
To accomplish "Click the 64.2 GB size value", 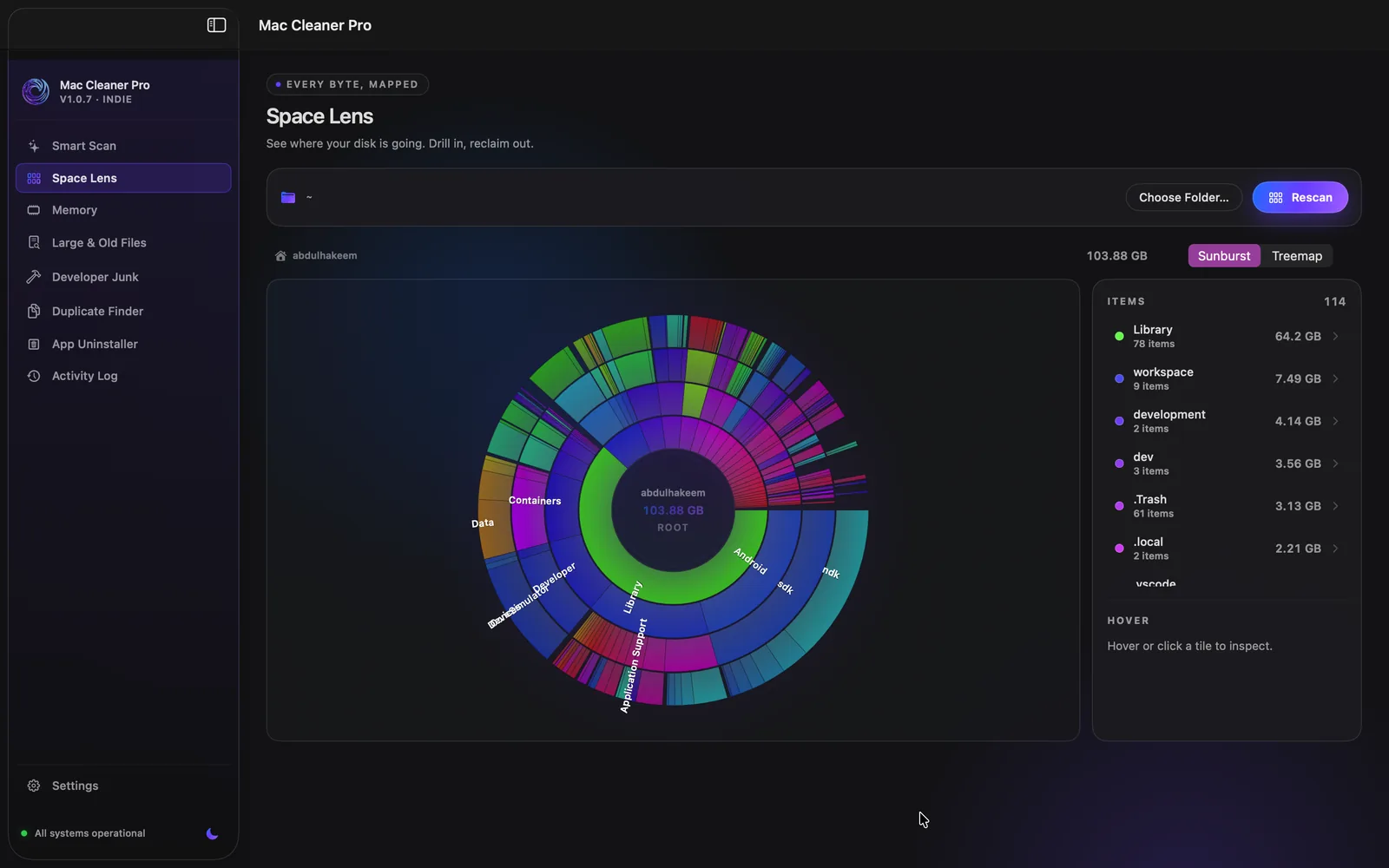I will 1298,336.
